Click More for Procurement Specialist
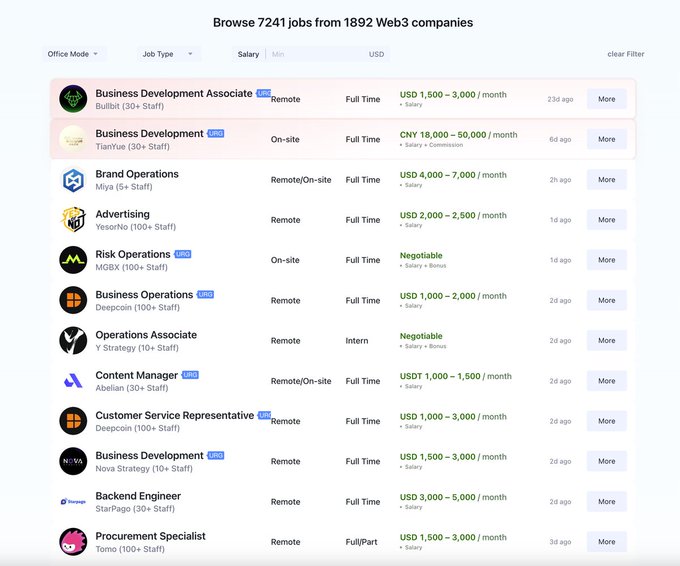680x566 pixels. (x=607, y=542)
